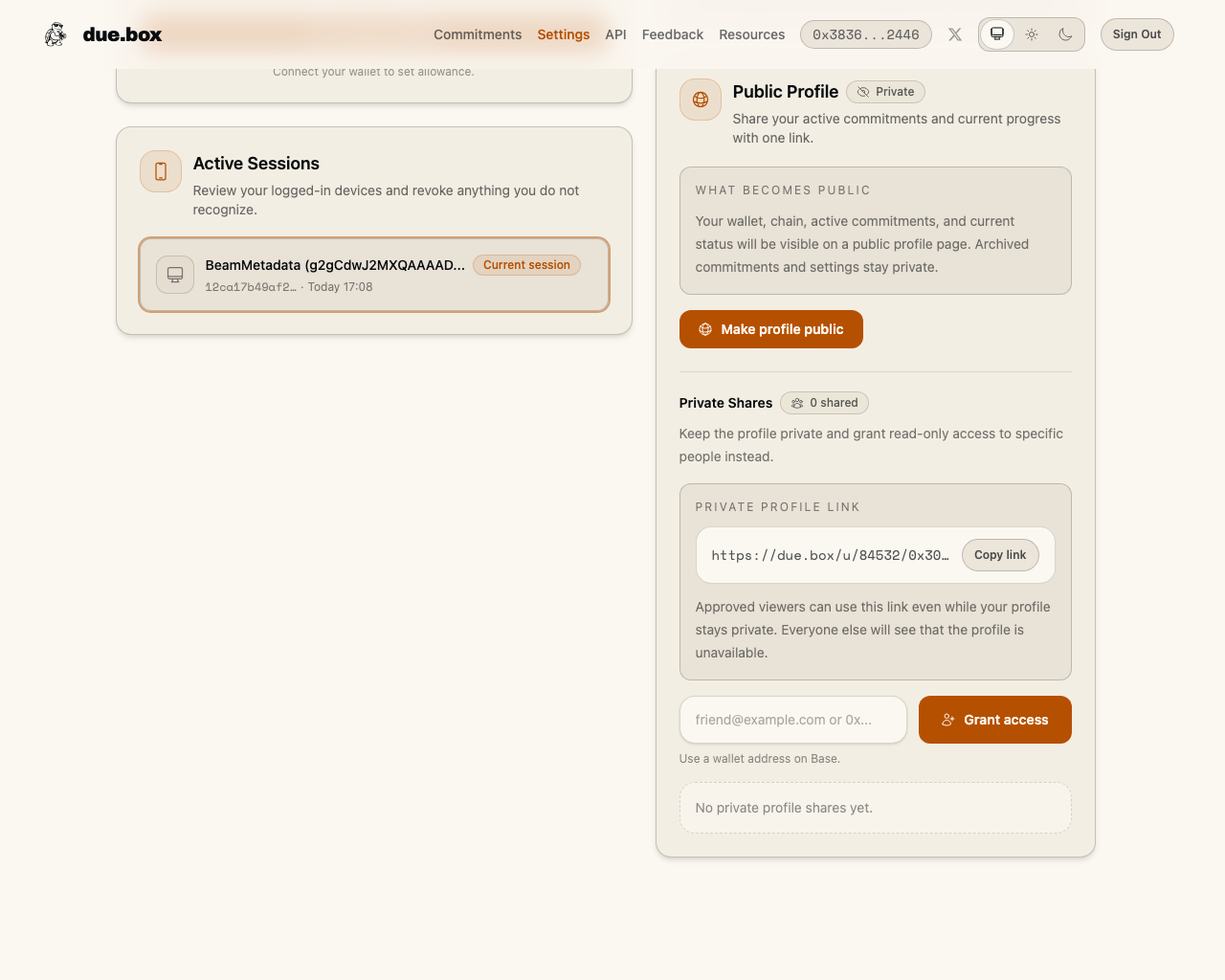Open the Settings nav item

pos(563,34)
